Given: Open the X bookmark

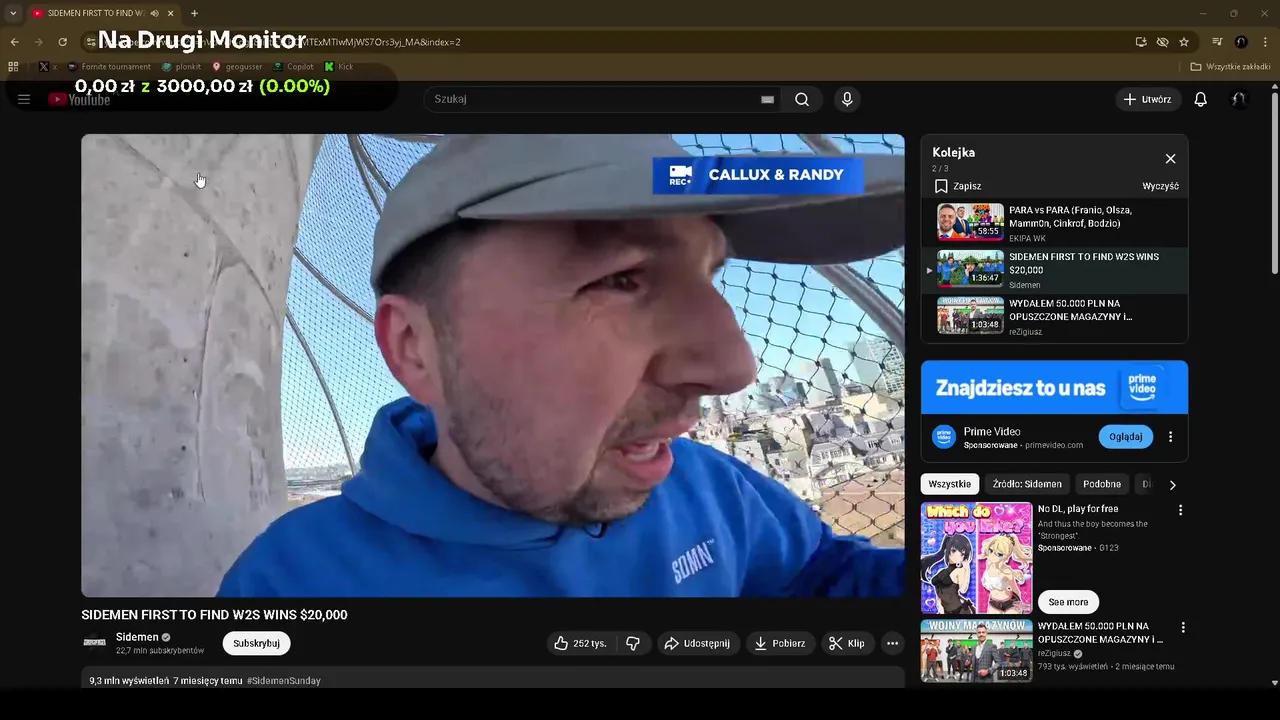Looking at the screenshot, I should pos(46,67).
